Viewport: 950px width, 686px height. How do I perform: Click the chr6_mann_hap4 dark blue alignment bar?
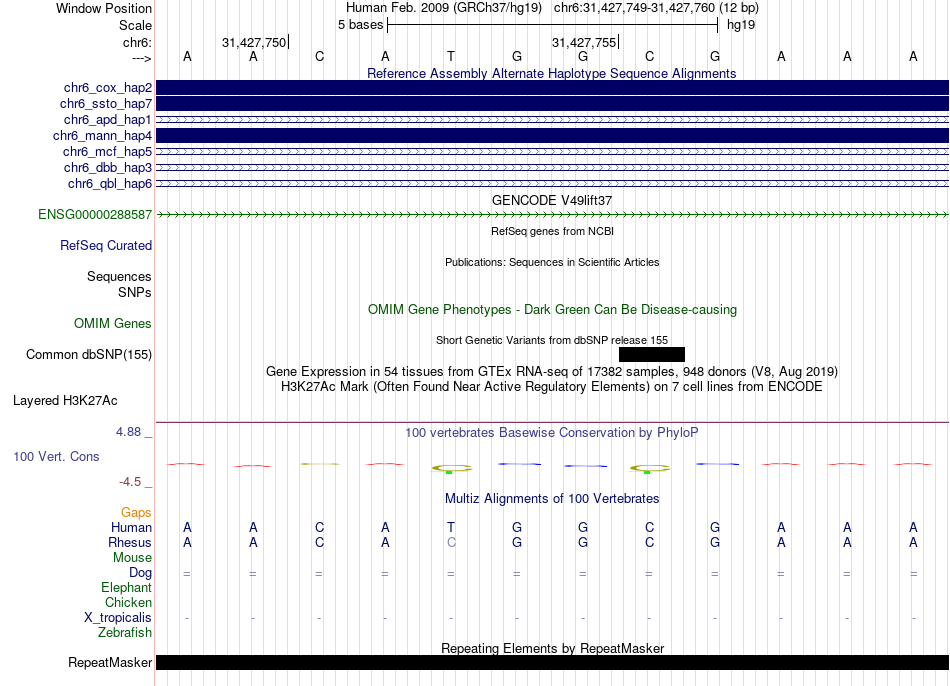[x=553, y=136]
